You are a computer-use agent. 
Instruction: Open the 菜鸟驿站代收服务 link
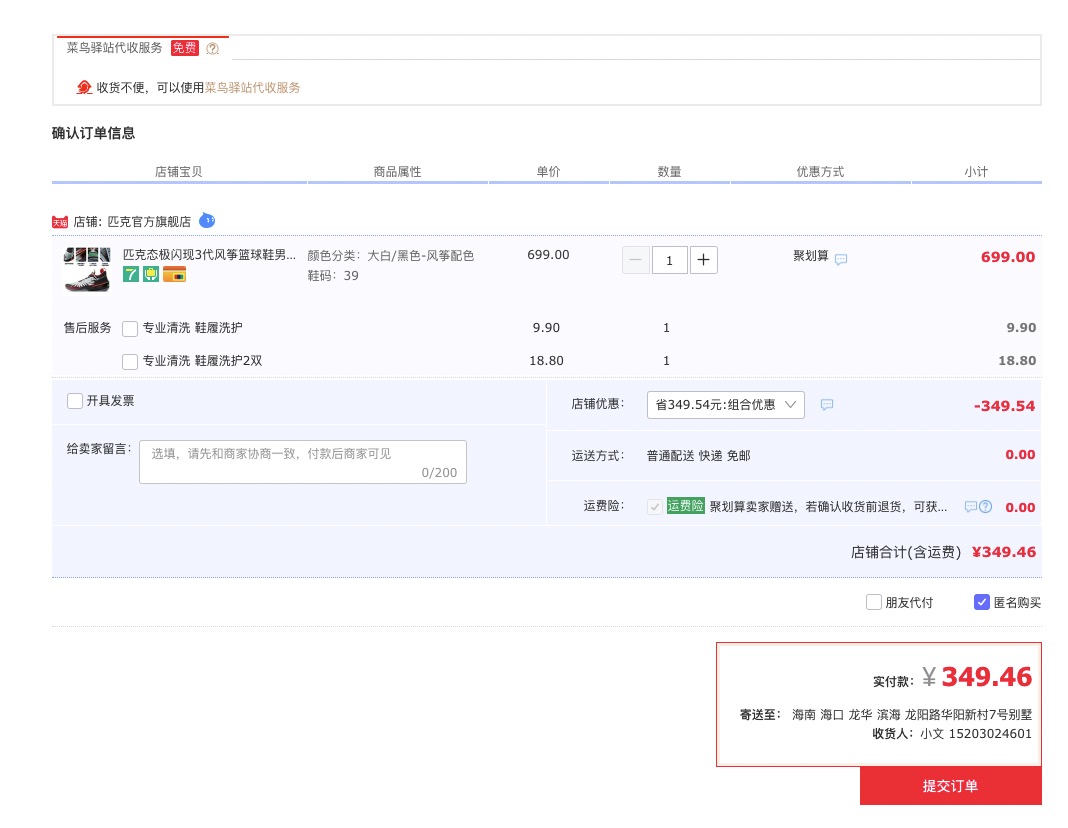coord(253,87)
